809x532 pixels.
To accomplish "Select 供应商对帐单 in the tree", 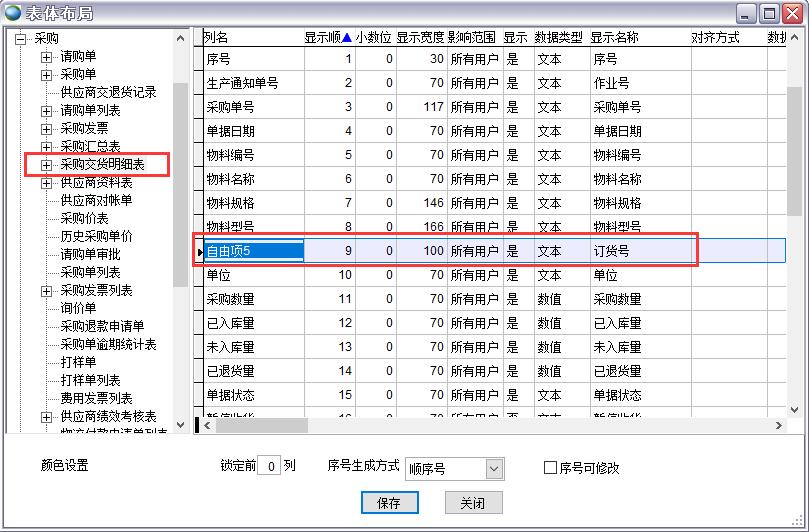I will 96,200.
